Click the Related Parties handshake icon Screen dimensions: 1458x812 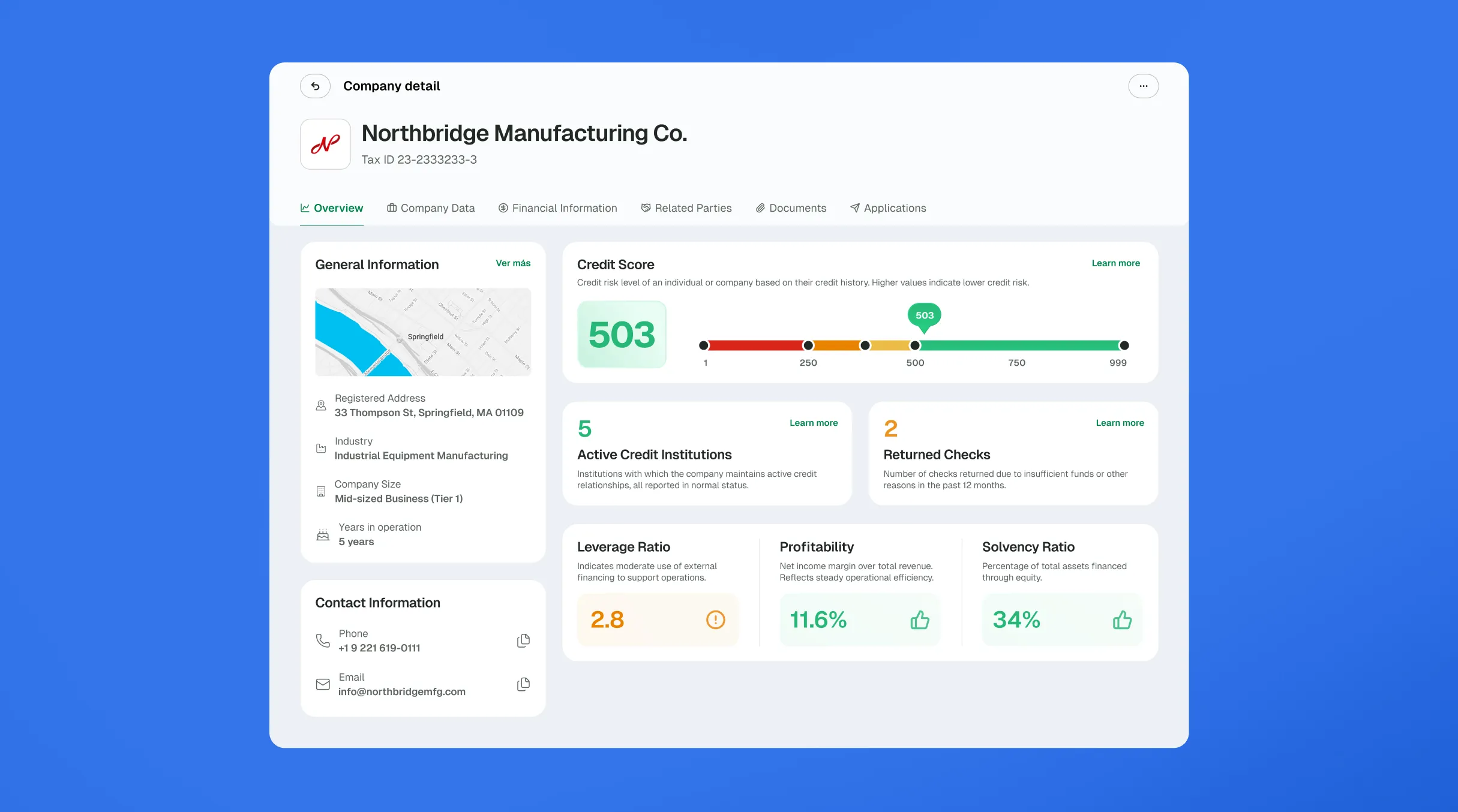tap(646, 208)
